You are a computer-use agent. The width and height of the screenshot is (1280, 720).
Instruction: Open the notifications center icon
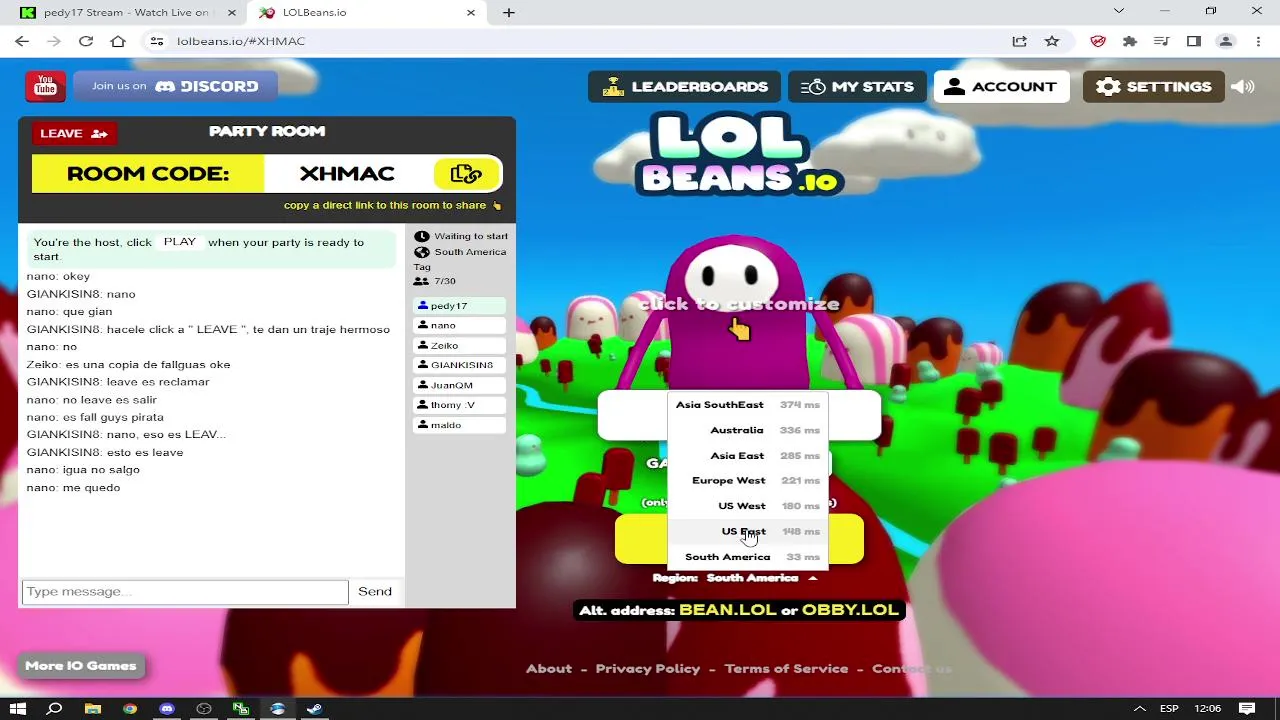pyautogui.click(x=1247, y=709)
